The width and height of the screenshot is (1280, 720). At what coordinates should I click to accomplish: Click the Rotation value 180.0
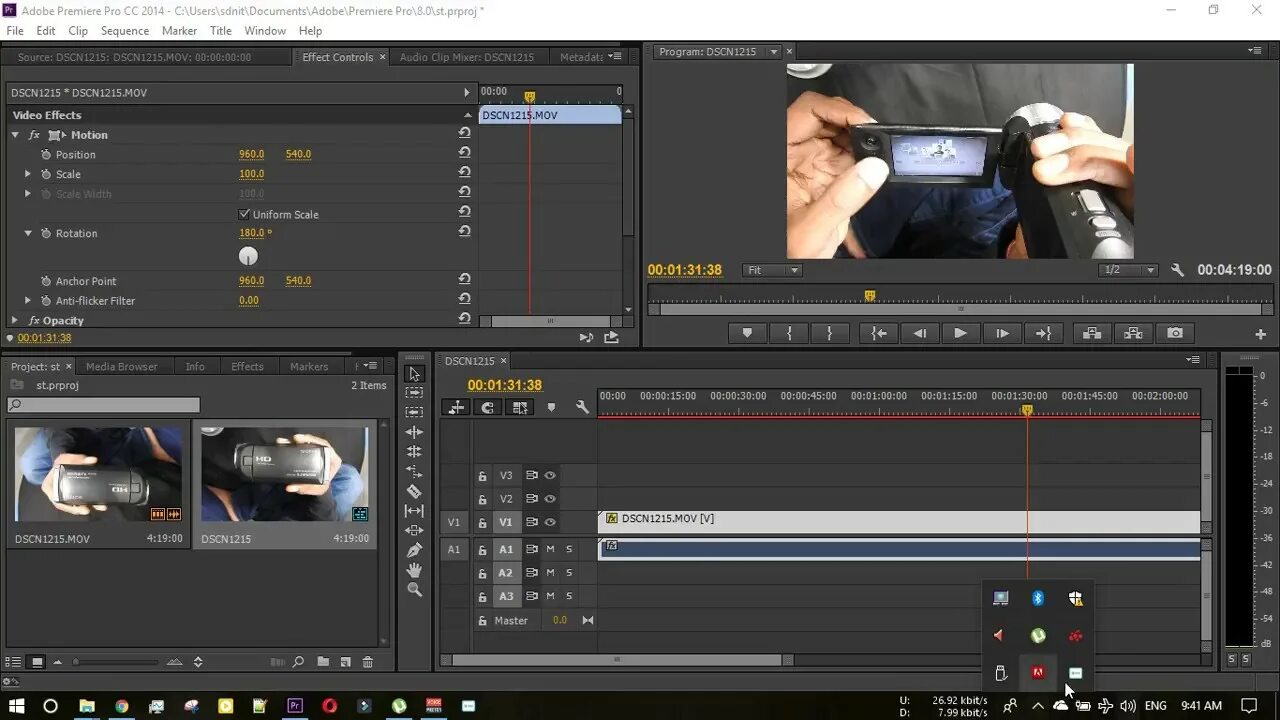pyautogui.click(x=254, y=233)
